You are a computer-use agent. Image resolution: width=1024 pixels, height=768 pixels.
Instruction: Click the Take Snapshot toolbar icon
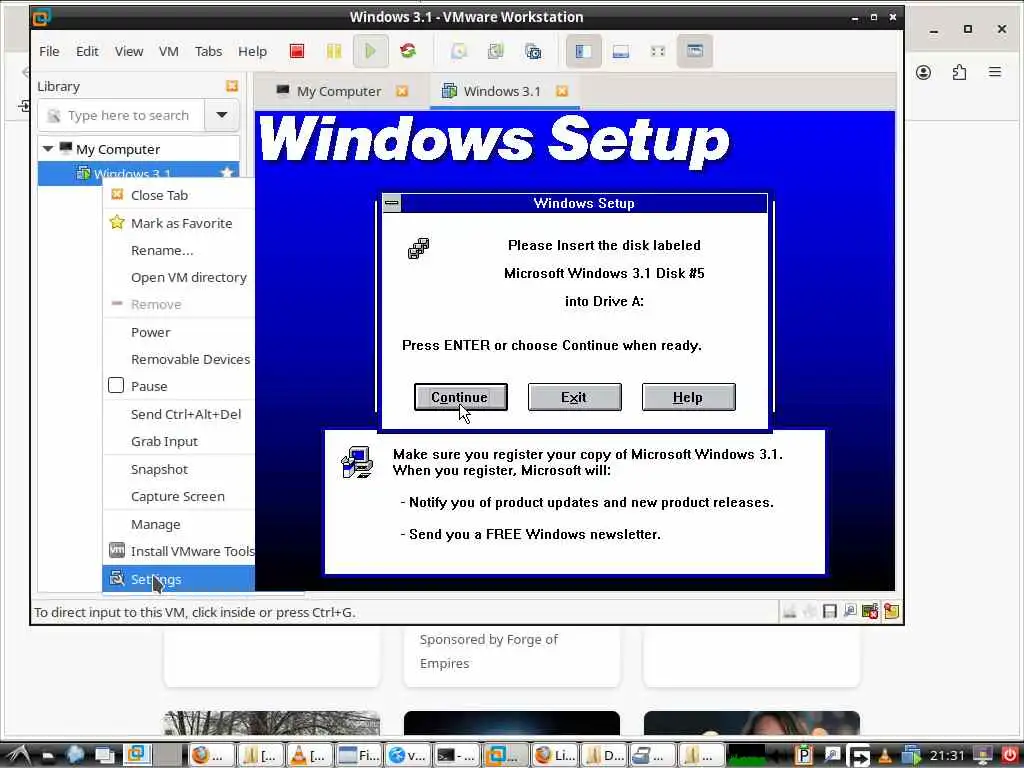459,51
